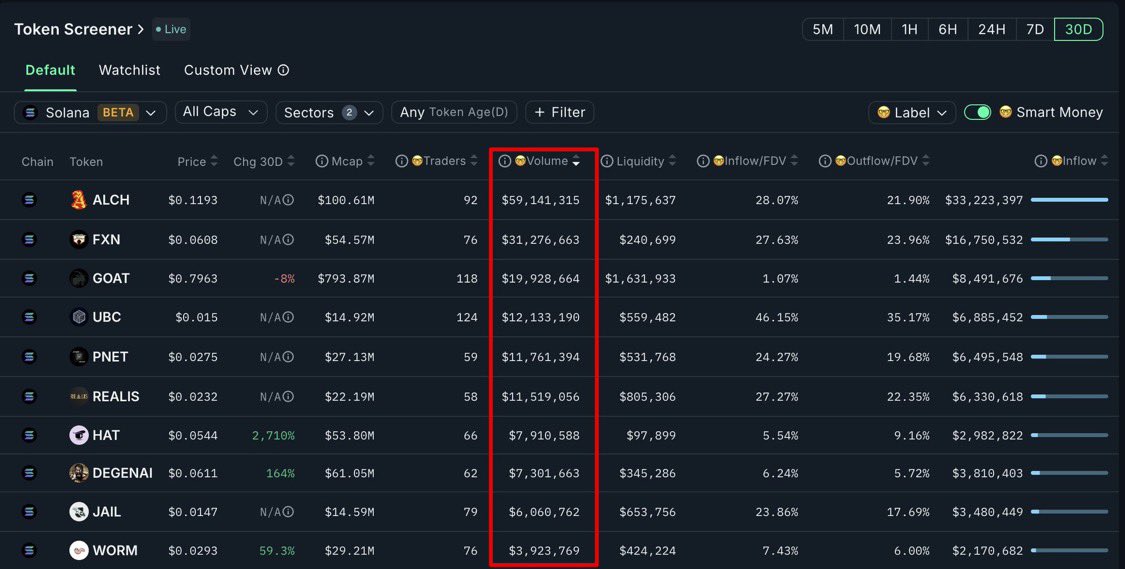Click N/A info icon in ALCH row
1125x569 pixels.
click(x=288, y=200)
